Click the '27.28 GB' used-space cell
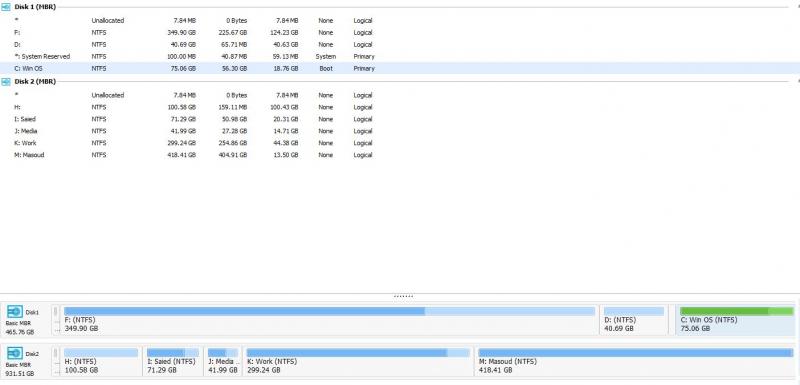Viewport: 800px width, 385px height. click(234, 131)
